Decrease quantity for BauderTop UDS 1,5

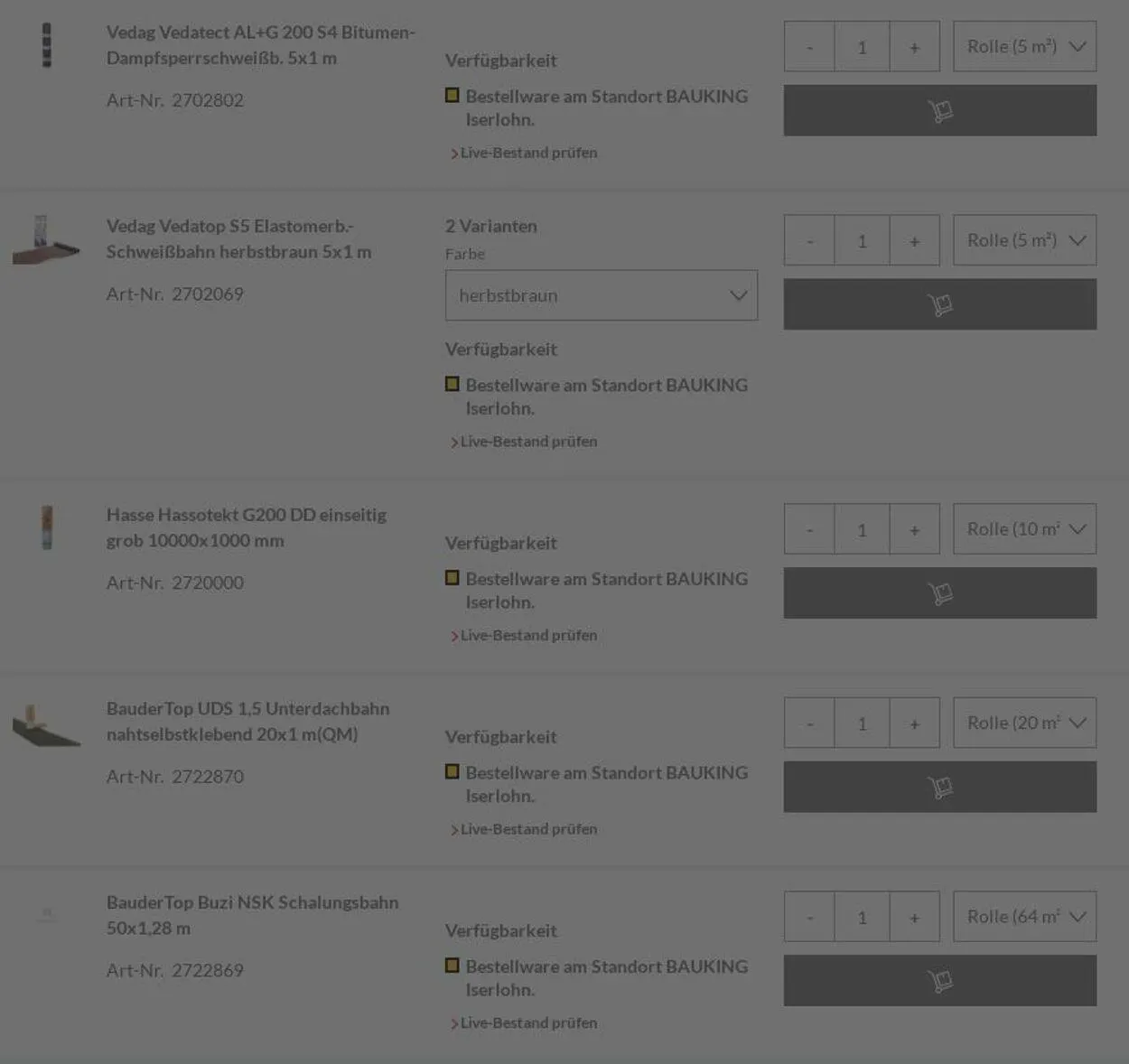[x=809, y=723]
